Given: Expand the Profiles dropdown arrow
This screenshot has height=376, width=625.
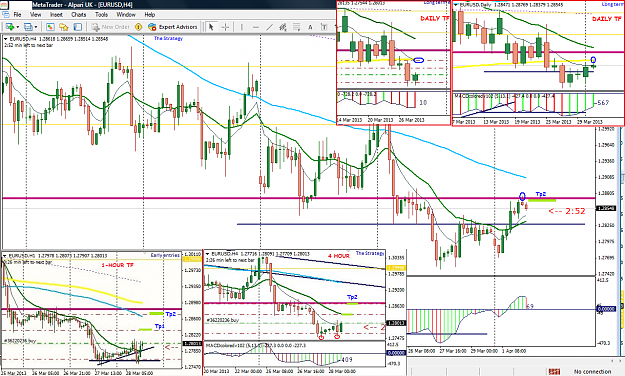Looking at the screenshot, I should [35, 27].
